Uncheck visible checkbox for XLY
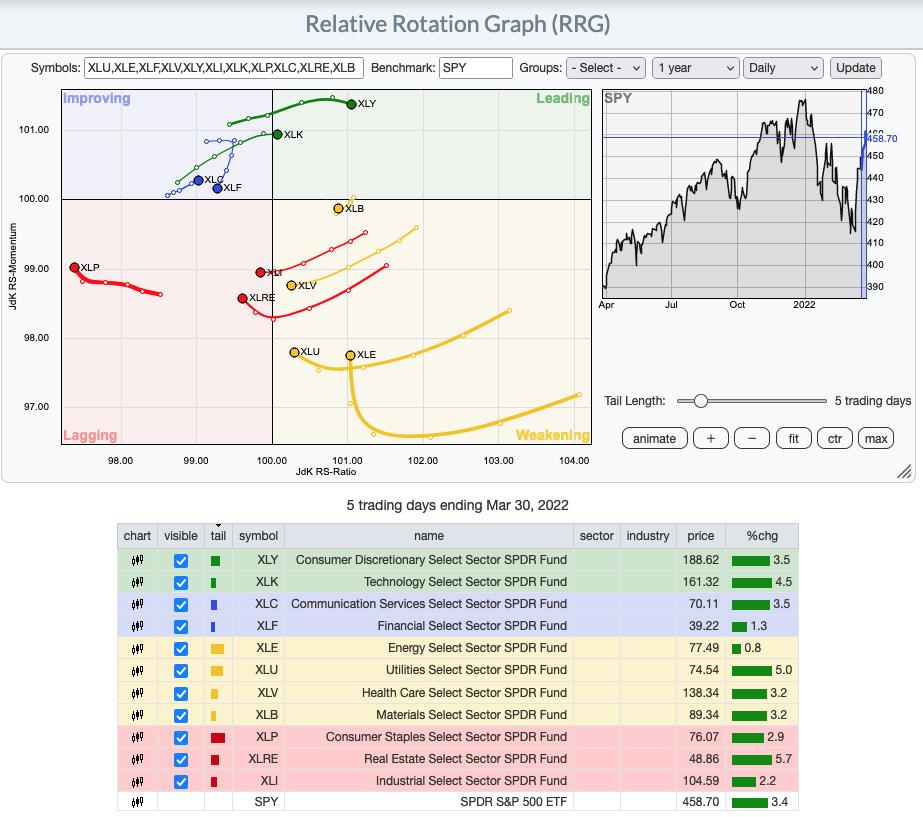Viewport: 923px width, 817px height. click(181, 560)
